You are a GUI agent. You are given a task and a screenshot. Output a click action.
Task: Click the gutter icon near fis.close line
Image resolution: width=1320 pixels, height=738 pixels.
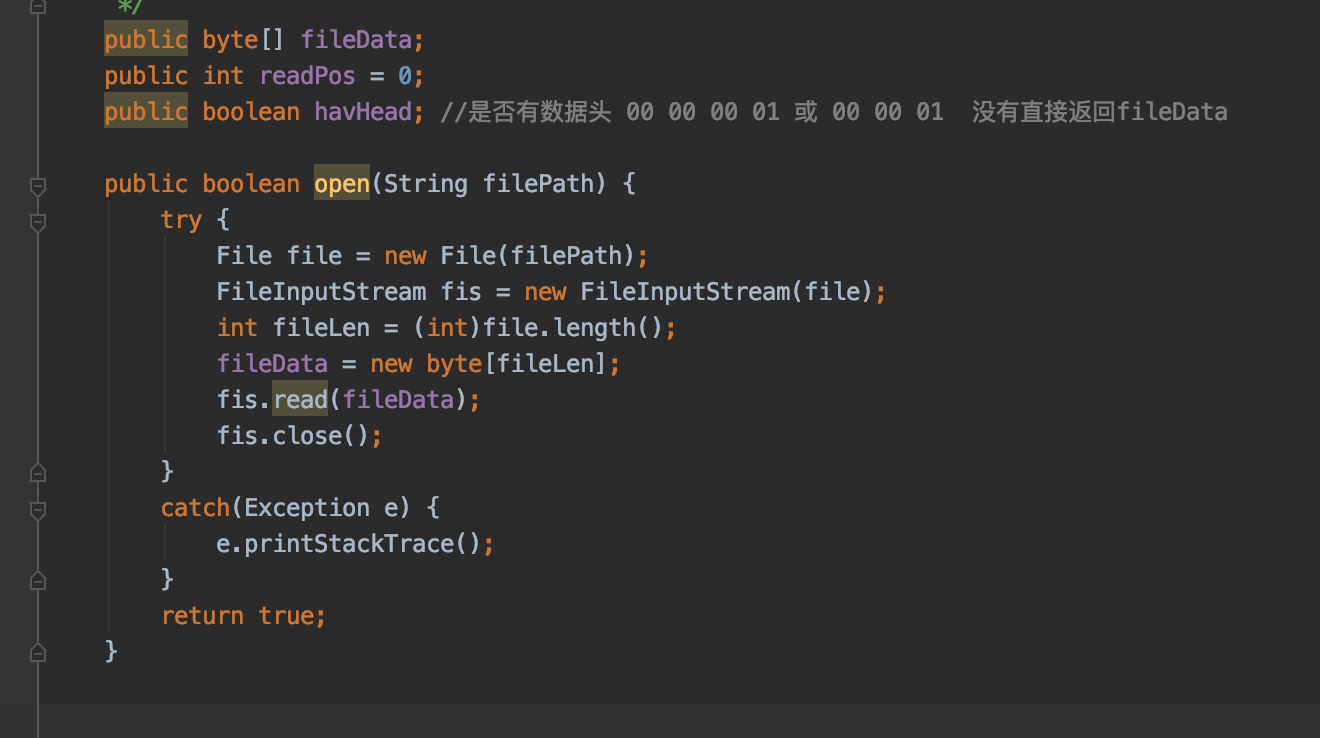click(37, 471)
